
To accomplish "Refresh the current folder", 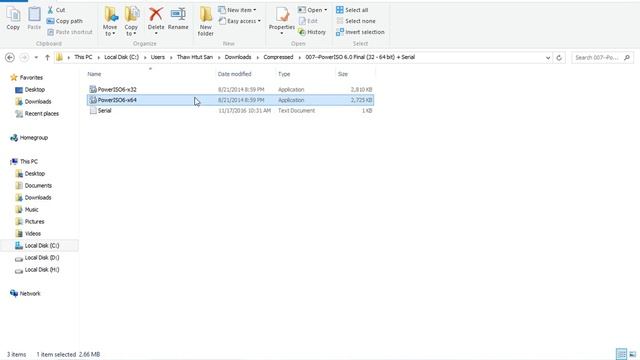I will (x=559, y=58).
